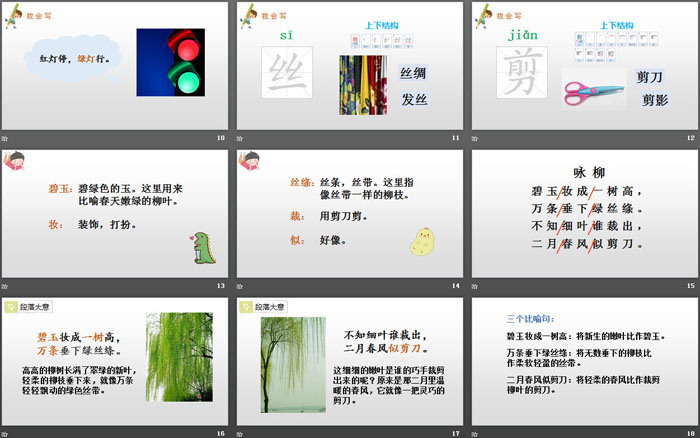
Task: Click slide number 15 label
Action: (691, 286)
